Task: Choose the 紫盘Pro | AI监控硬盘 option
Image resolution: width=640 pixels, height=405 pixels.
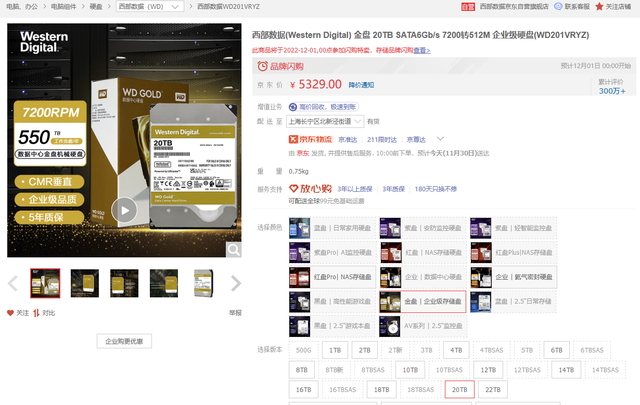Action: tap(332, 252)
